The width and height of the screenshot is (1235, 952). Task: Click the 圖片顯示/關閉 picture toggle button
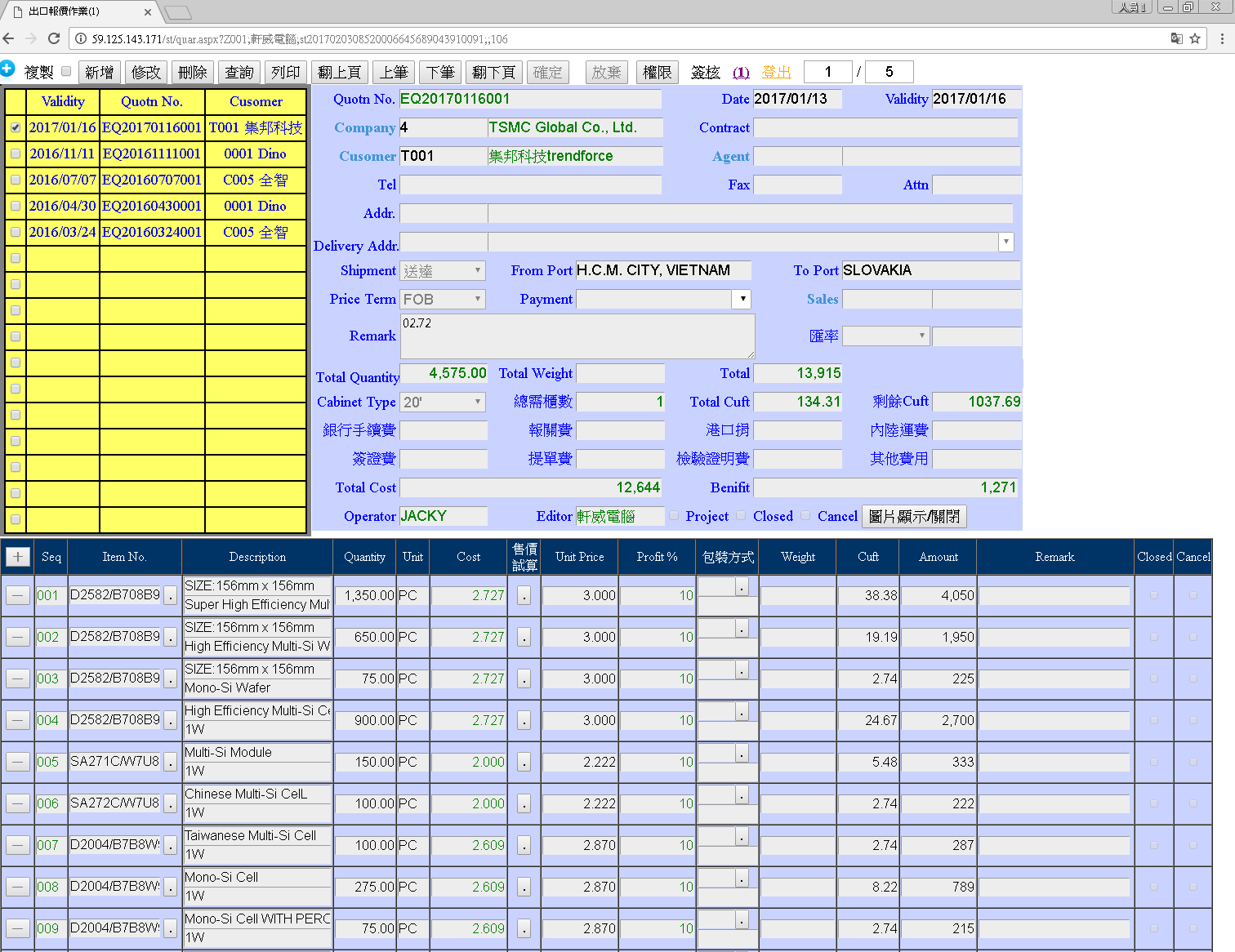tap(915, 516)
